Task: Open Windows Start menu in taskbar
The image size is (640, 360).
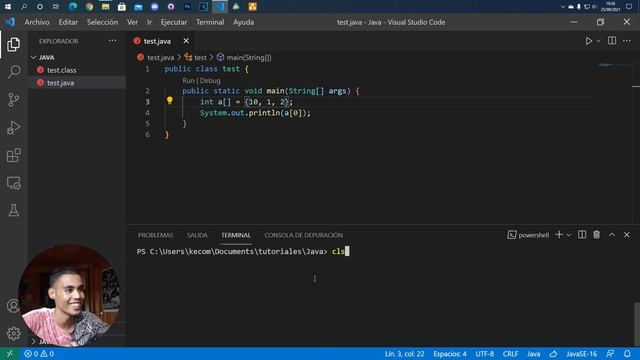Action: pyautogui.click(x=8, y=7)
